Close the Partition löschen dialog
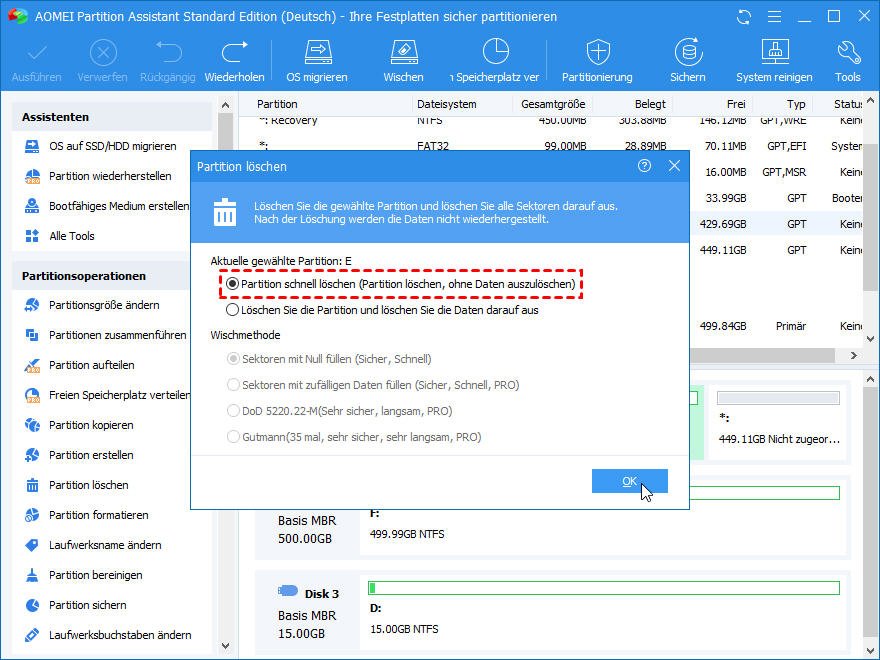 pos(674,166)
